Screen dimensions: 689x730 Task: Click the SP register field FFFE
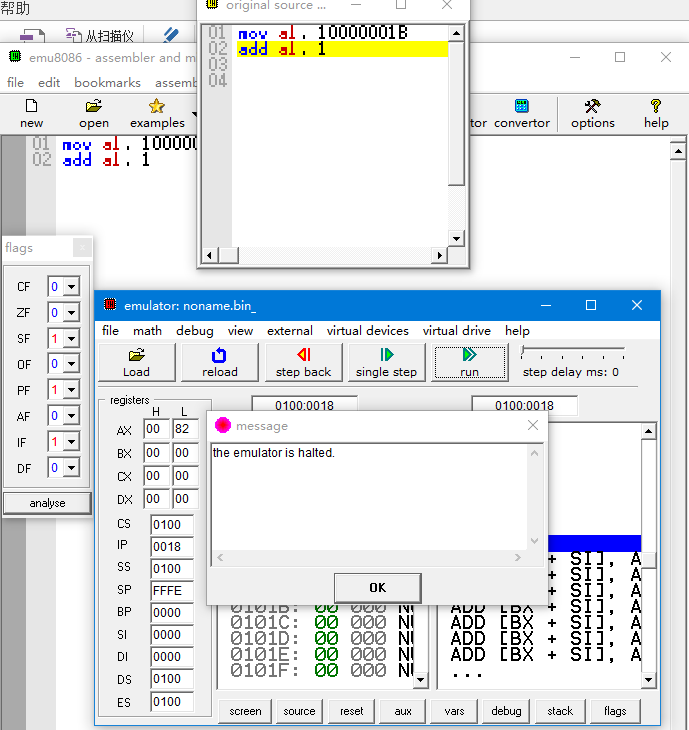click(x=172, y=591)
